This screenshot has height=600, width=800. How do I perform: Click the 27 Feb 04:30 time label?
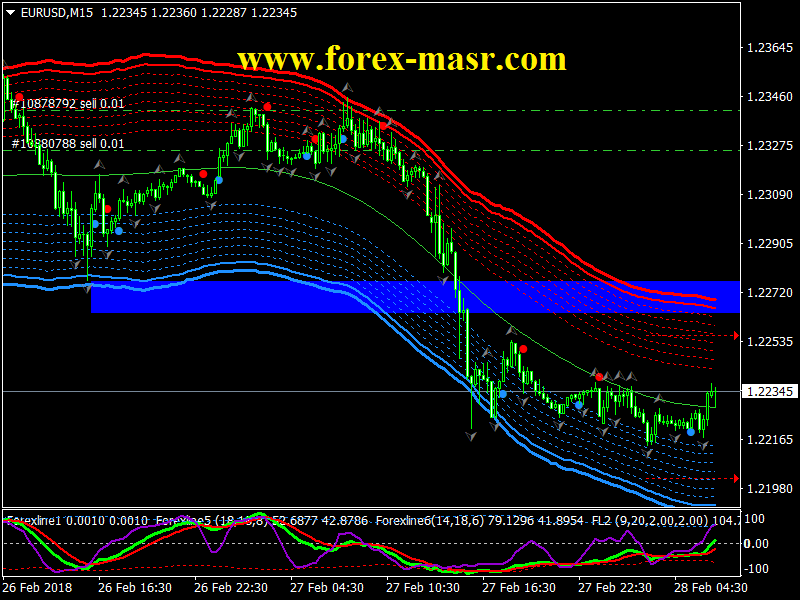[x=327, y=588]
